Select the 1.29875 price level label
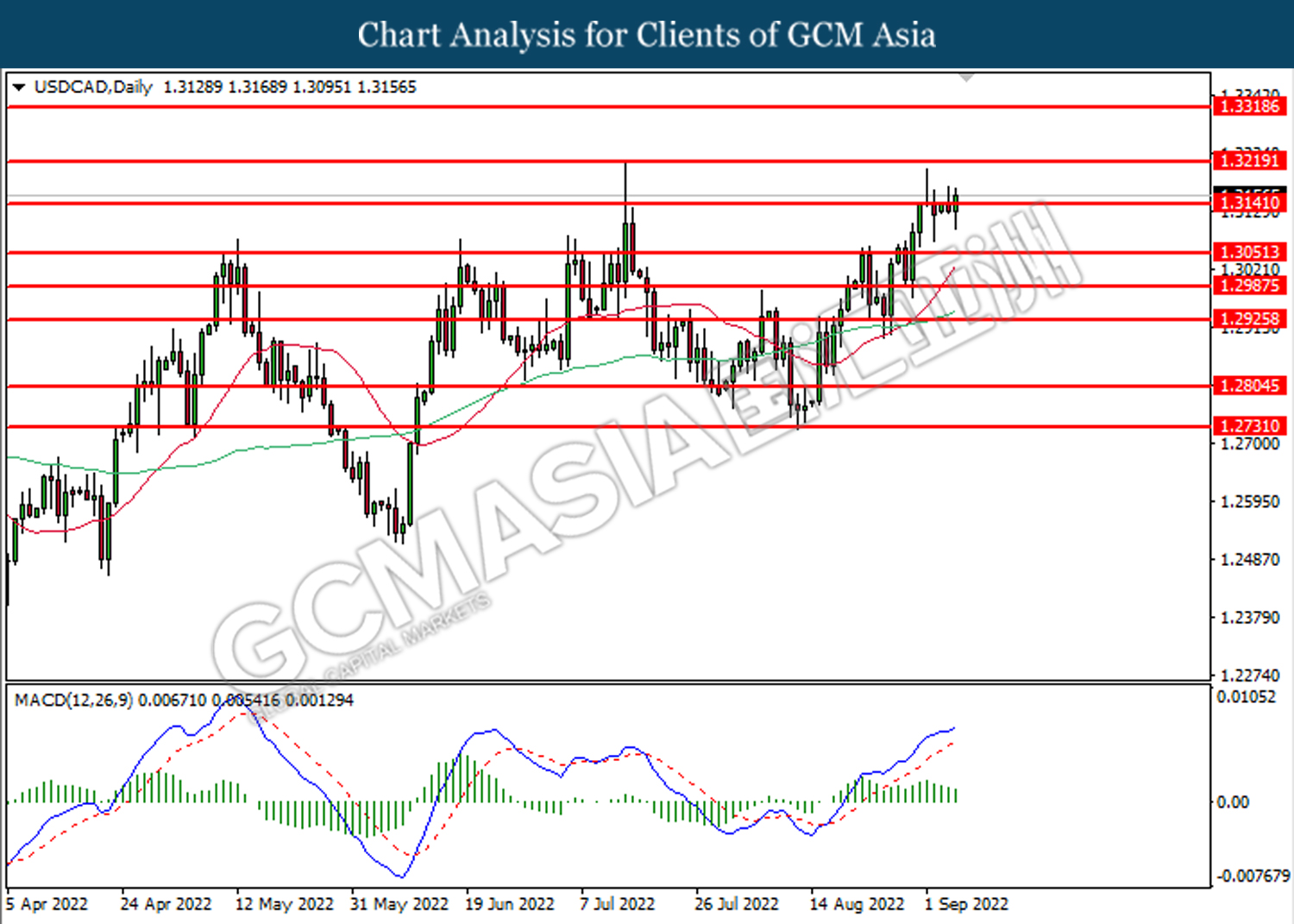1294x924 pixels. (1249, 286)
